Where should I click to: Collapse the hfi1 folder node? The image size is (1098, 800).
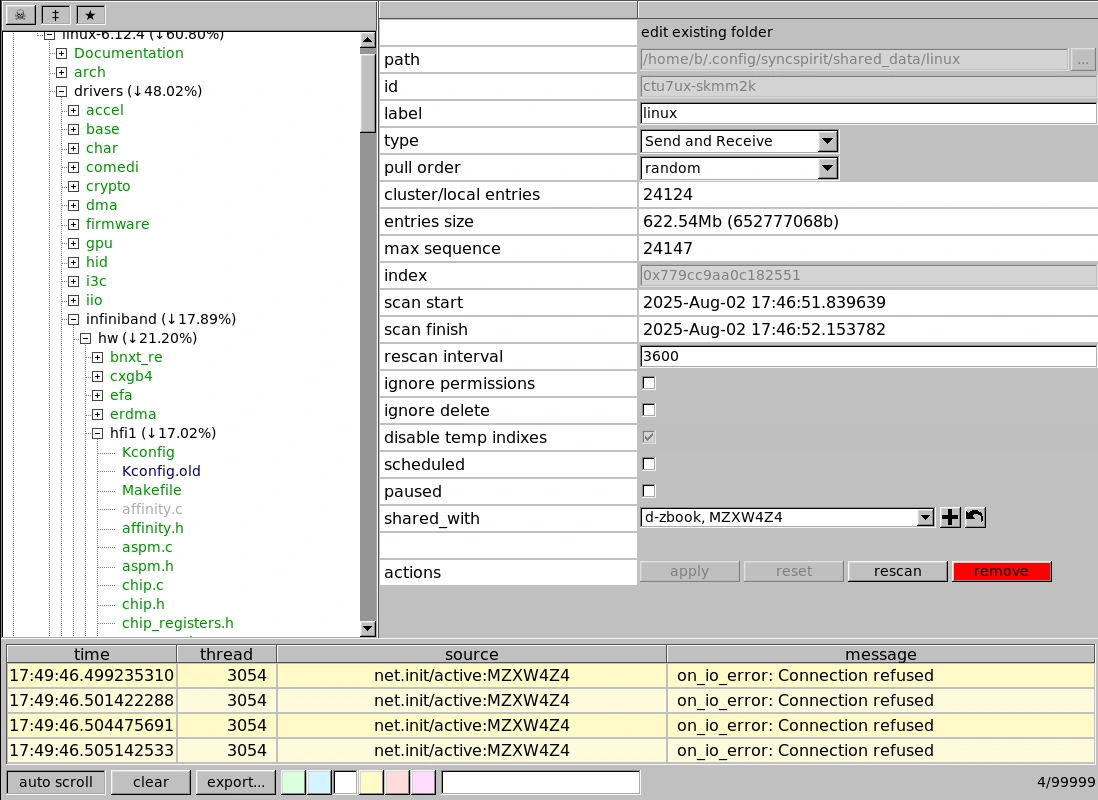coord(98,434)
